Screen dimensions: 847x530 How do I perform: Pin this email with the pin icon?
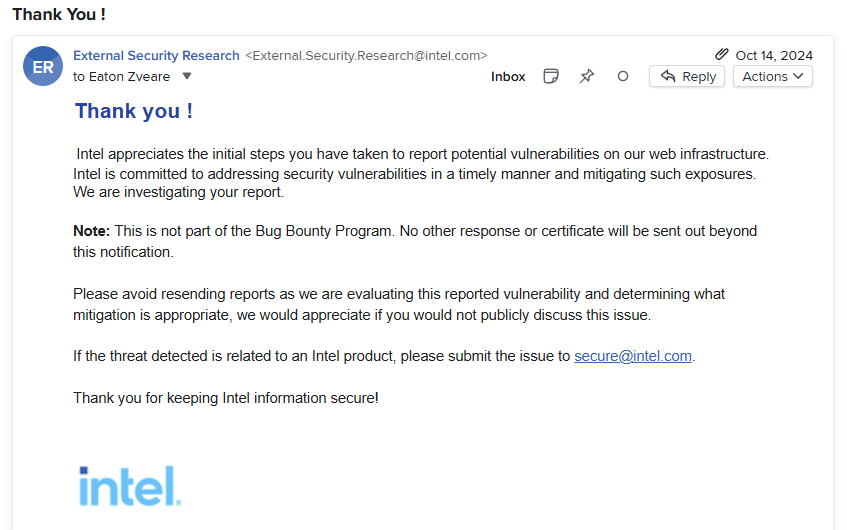587,76
